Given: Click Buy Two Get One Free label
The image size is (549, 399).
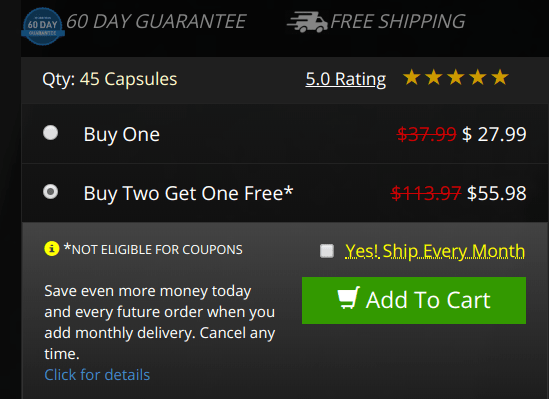Looking at the screenshot, I should [x=188, y=194].
